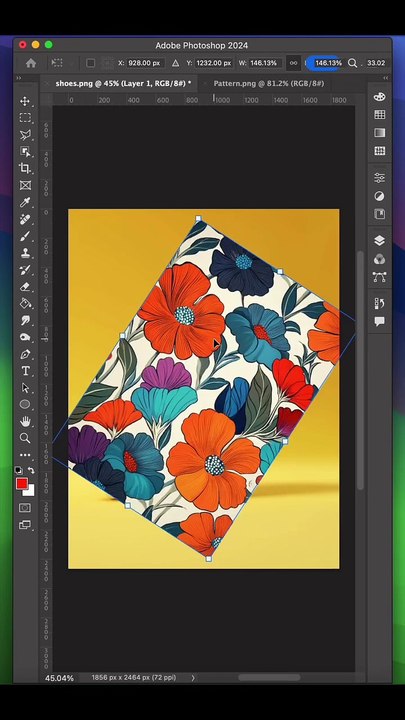Select the Zoom tool in toolbar
The height and width of the screenshot is (720, 405).
[x=25, y=438]
